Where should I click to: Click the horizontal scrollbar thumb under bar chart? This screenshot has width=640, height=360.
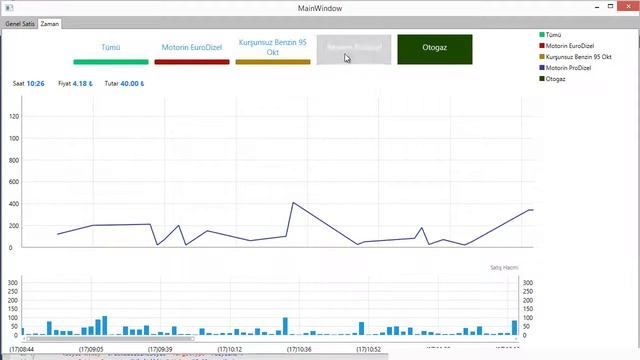[x=111, y=339]
